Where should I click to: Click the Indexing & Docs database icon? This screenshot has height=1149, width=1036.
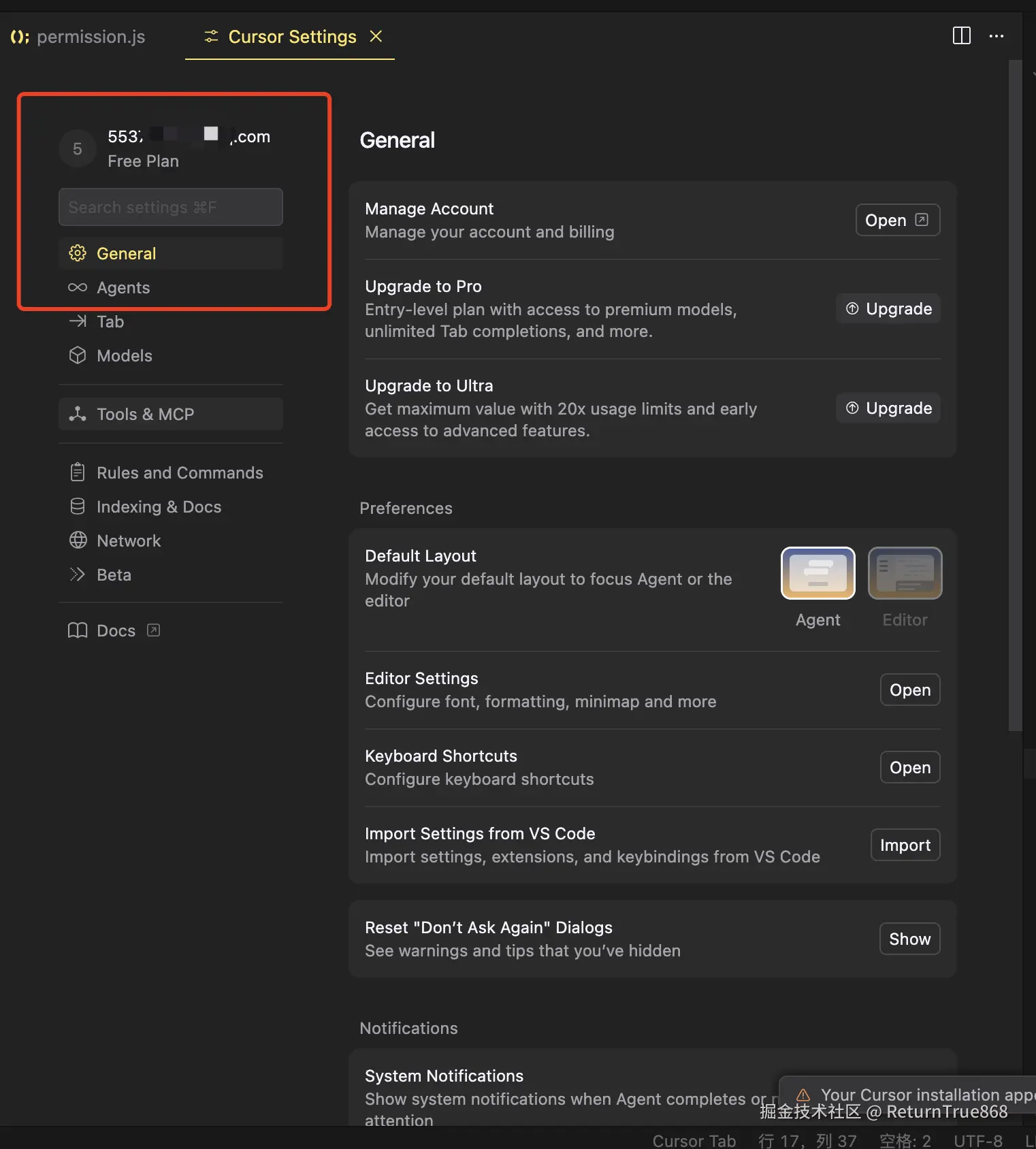78,506
